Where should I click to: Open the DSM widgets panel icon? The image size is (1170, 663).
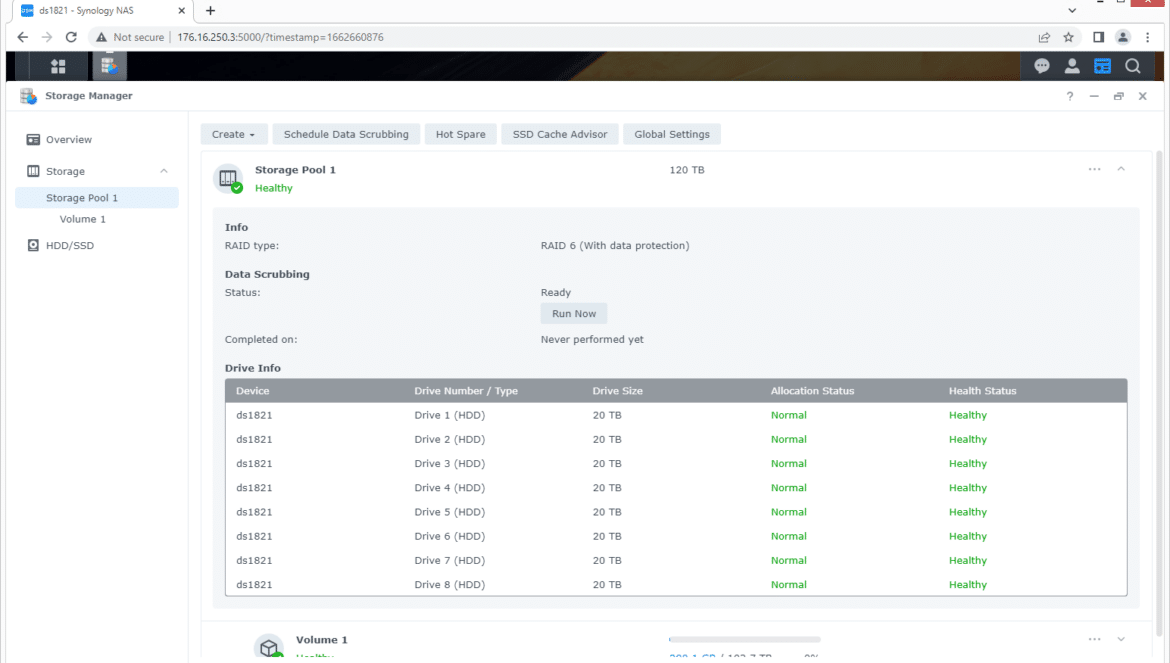[1102, 66]
